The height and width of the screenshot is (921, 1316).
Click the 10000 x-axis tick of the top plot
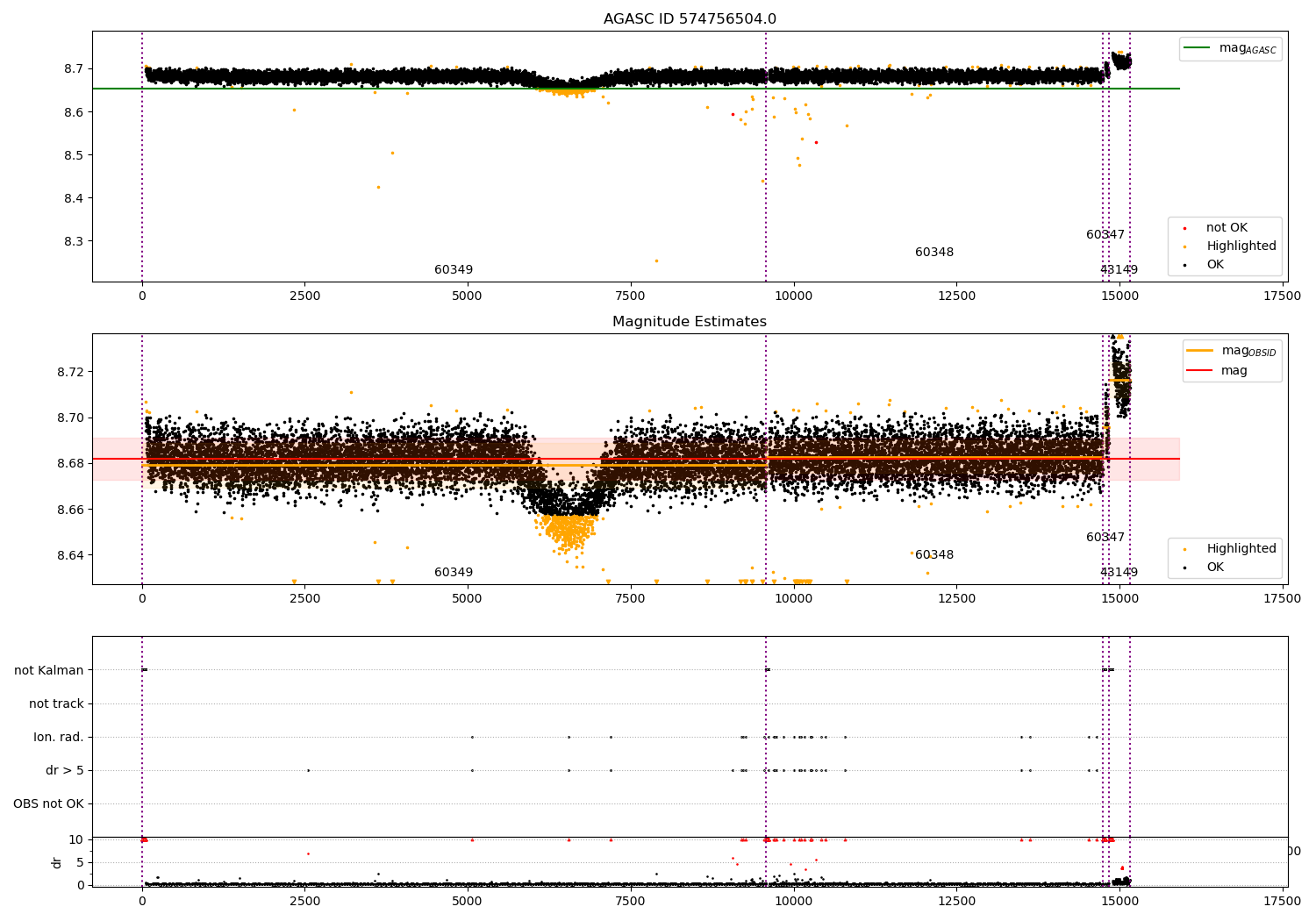pos(794,296)
